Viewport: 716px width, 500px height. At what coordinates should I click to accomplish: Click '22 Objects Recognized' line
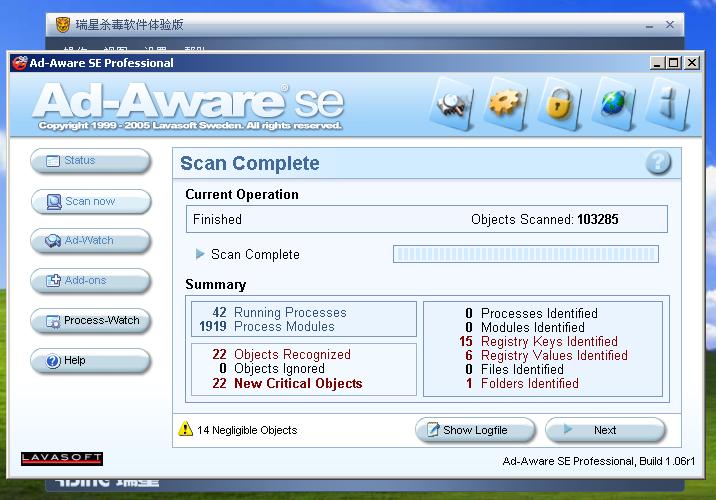pyautogui.click(x=281, y=354)
